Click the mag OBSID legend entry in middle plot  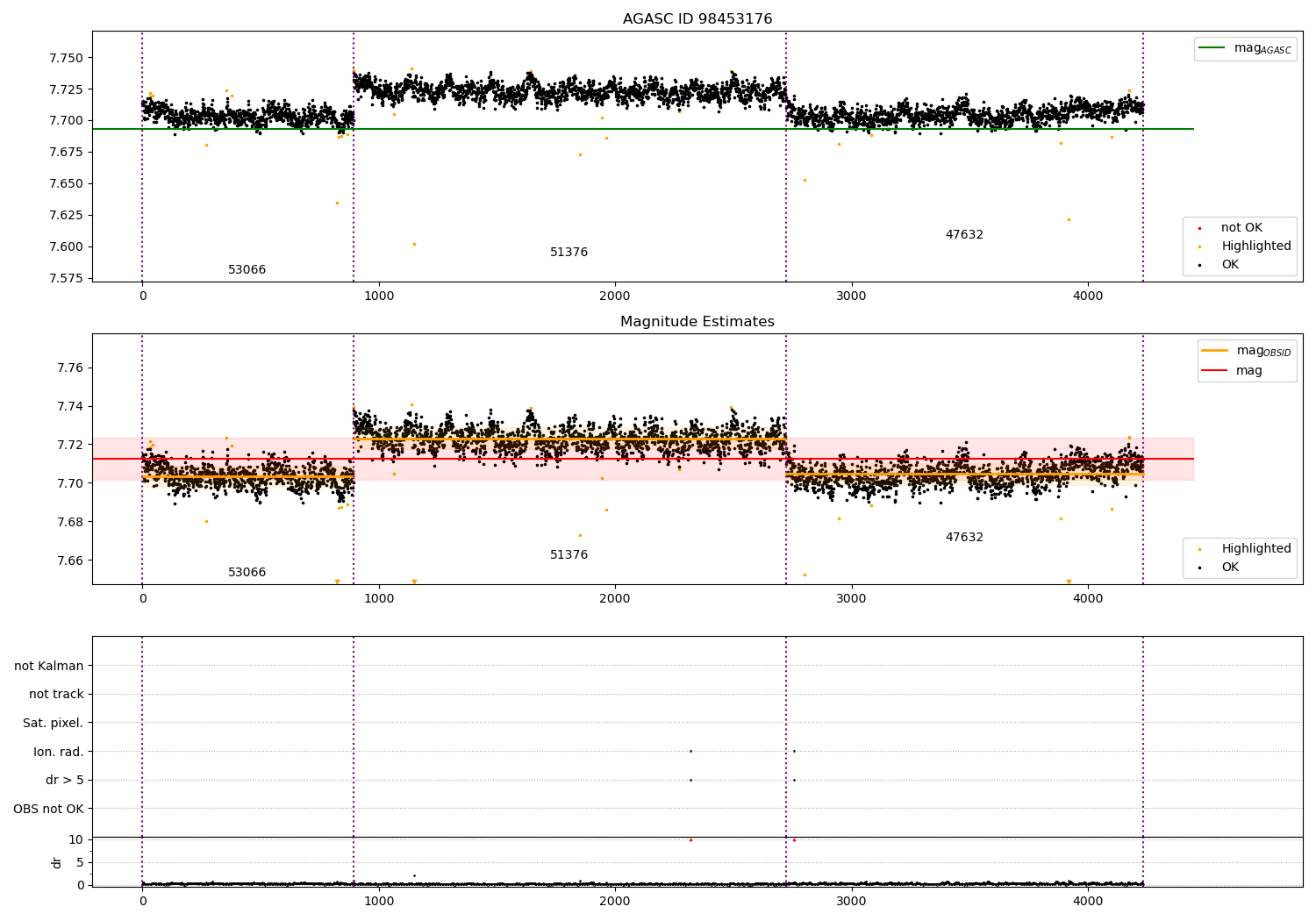pos(1247,351)
